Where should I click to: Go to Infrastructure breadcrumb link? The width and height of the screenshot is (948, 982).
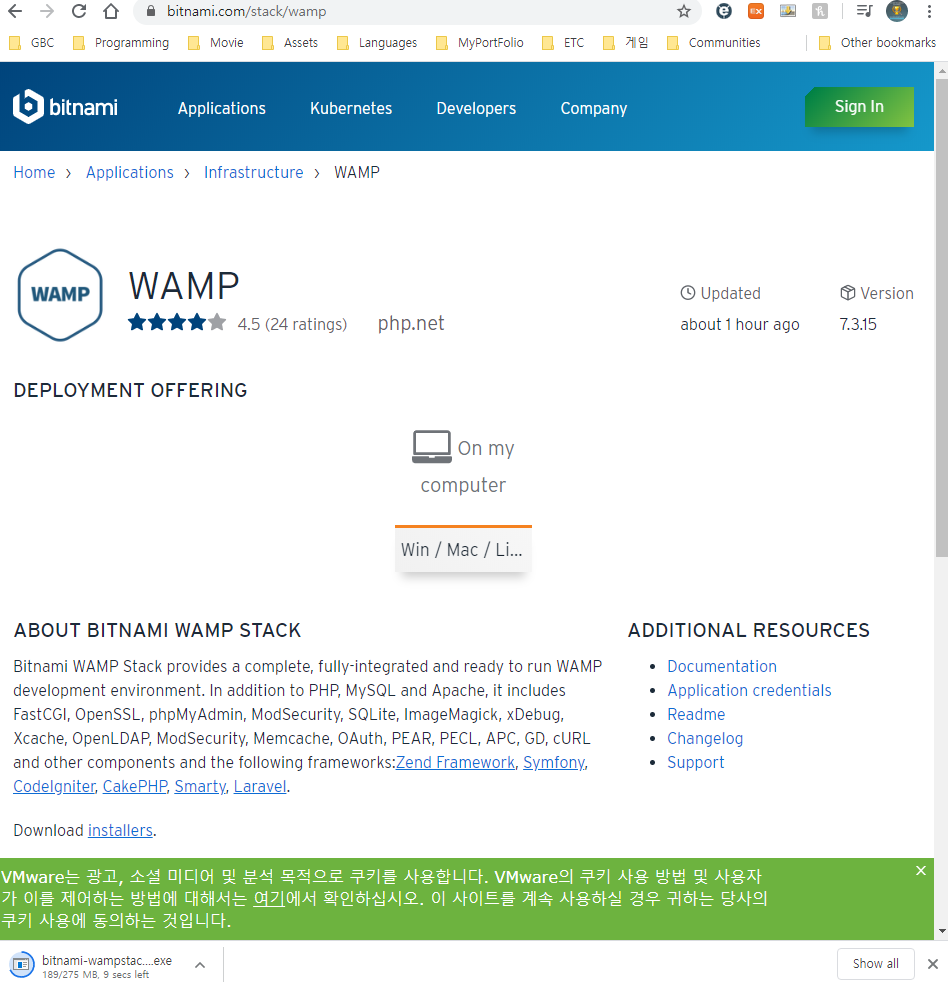pos(254,172)
